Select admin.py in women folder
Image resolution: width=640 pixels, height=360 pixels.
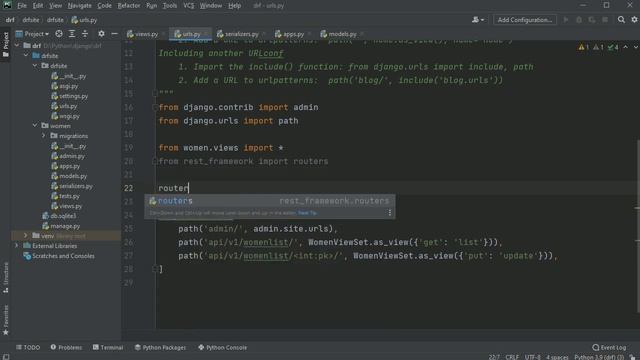tap(72, 156)
